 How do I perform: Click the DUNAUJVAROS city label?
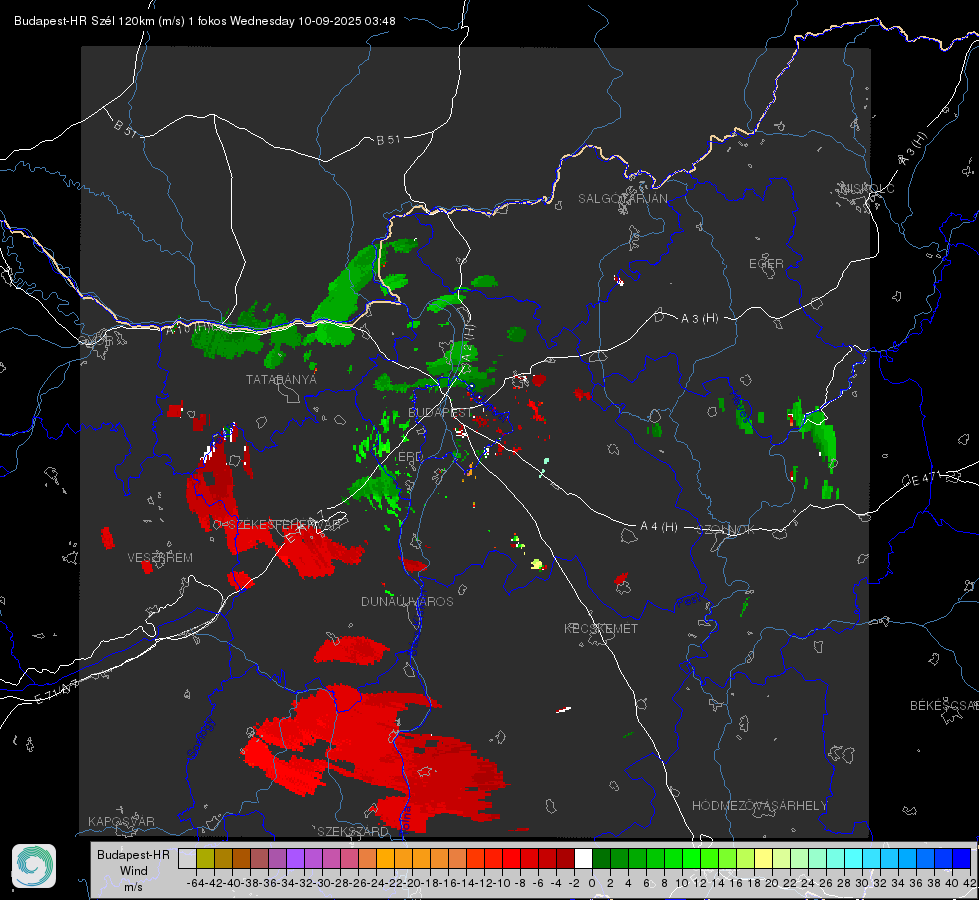407,601
